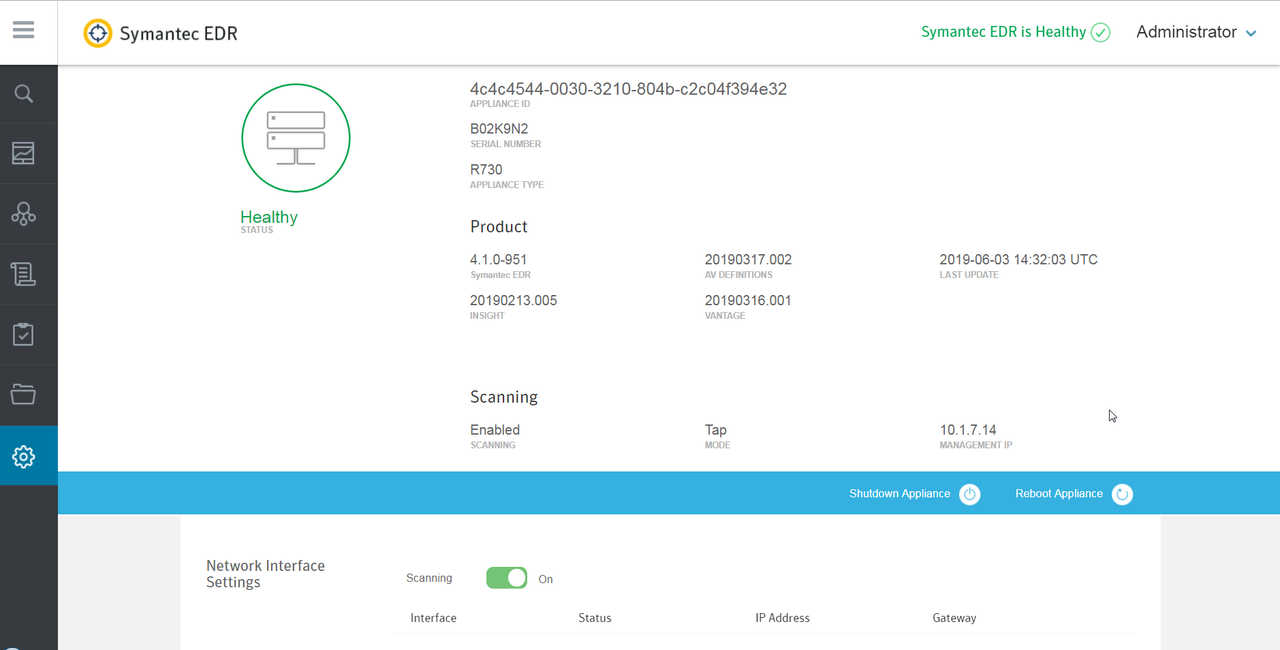The height and width of the screenshot is (650, 1280).
Task: Click the Product section heading
Action: pyautogui.click(x=499, y=227)
